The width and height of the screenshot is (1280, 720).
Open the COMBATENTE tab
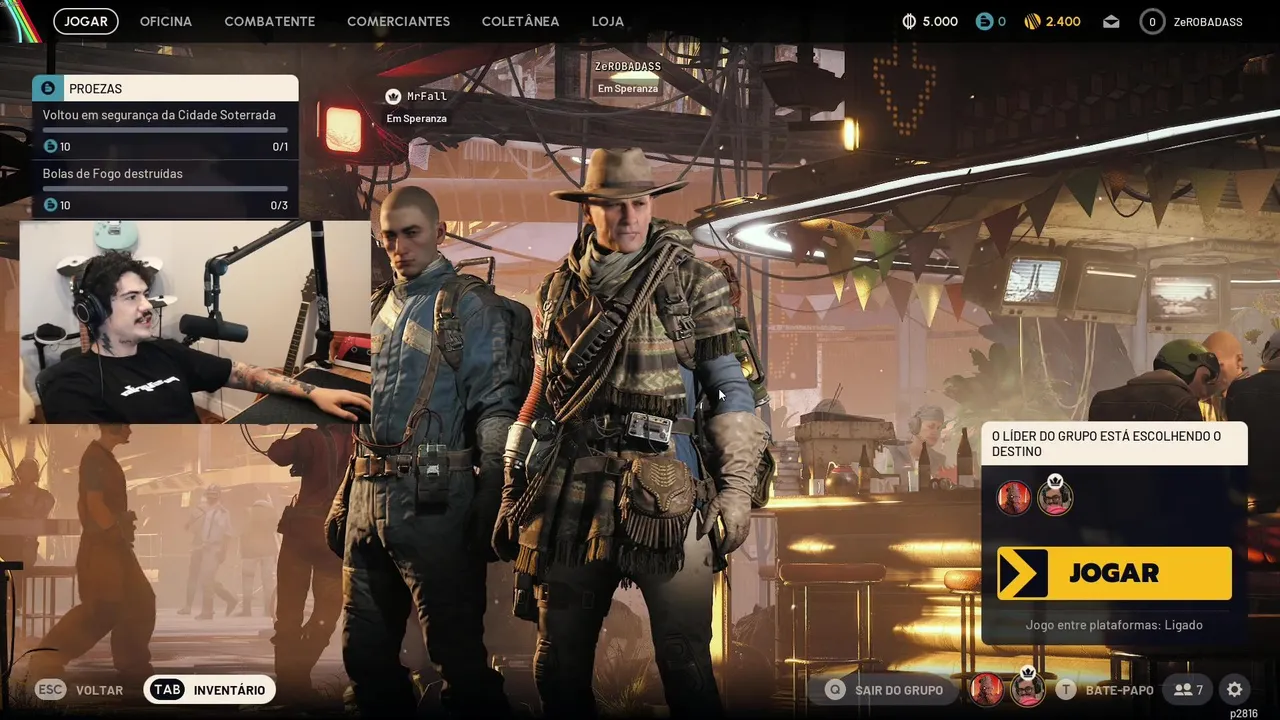click(x=270, y=21)
